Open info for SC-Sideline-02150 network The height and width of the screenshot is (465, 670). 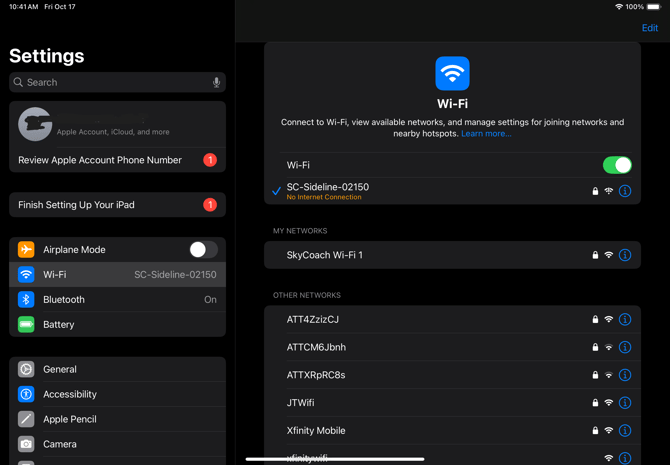pyautogui.click(x=625, y=191)
